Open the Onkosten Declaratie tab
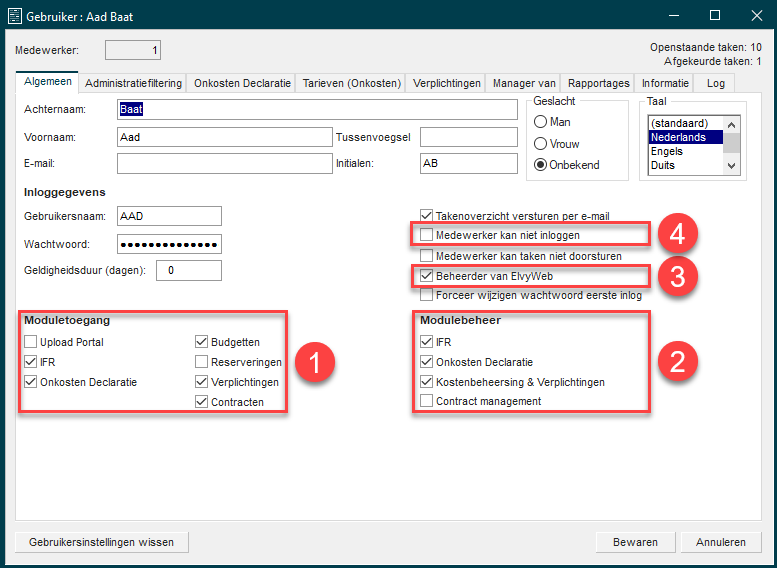Viewport: 777px width, 568px height. click(x=242, y=83)
